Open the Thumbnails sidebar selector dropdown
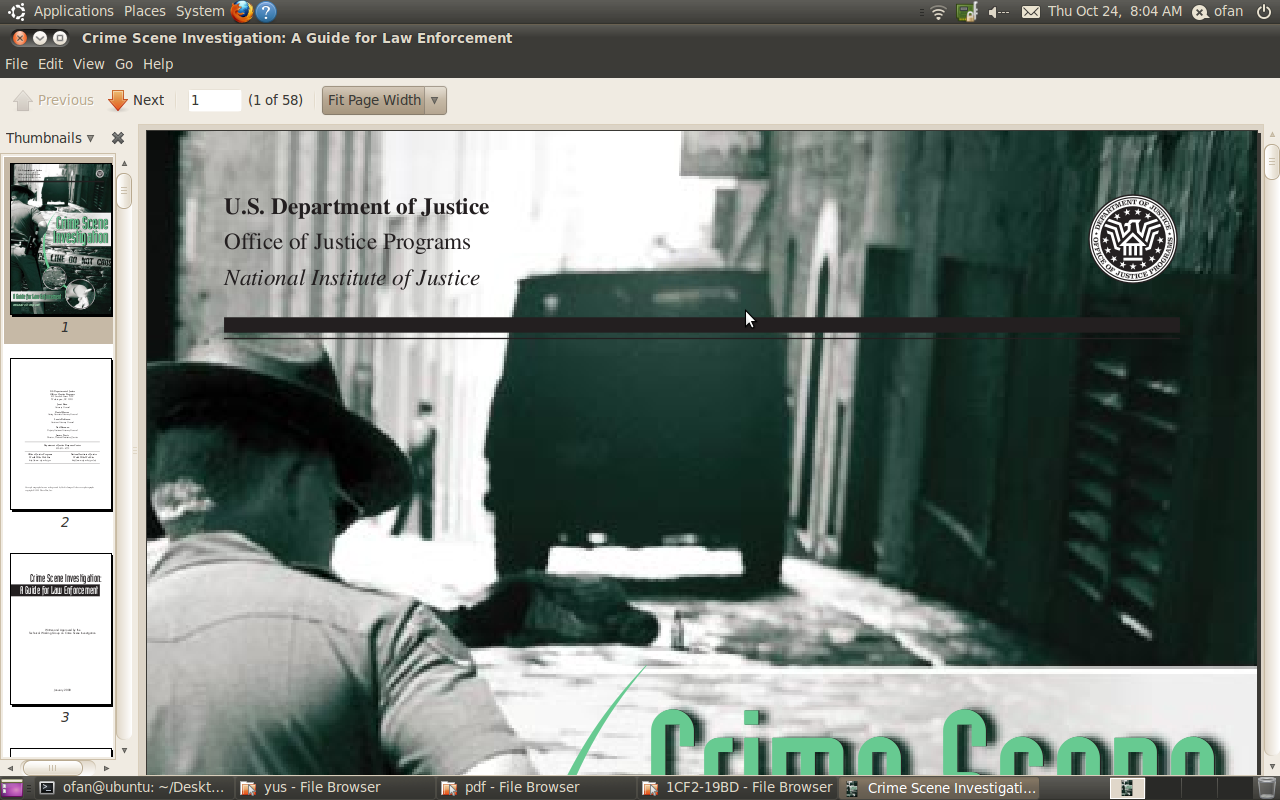 pyautogui.click(x=50, y=138)
